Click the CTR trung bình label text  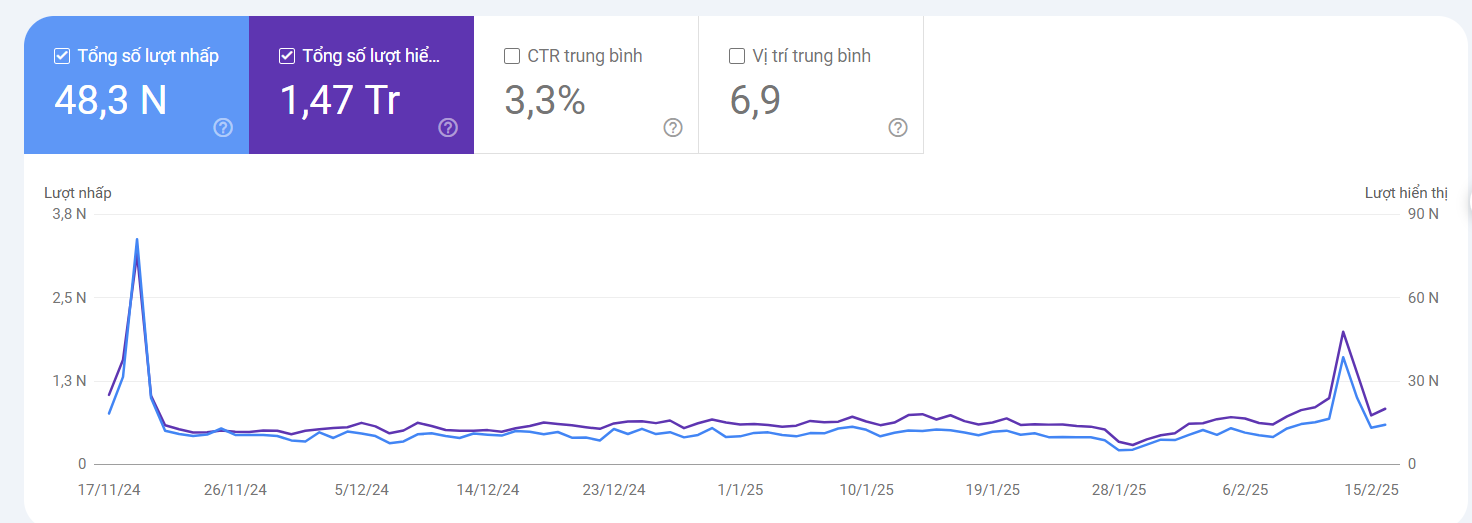(x=585, y=56)
